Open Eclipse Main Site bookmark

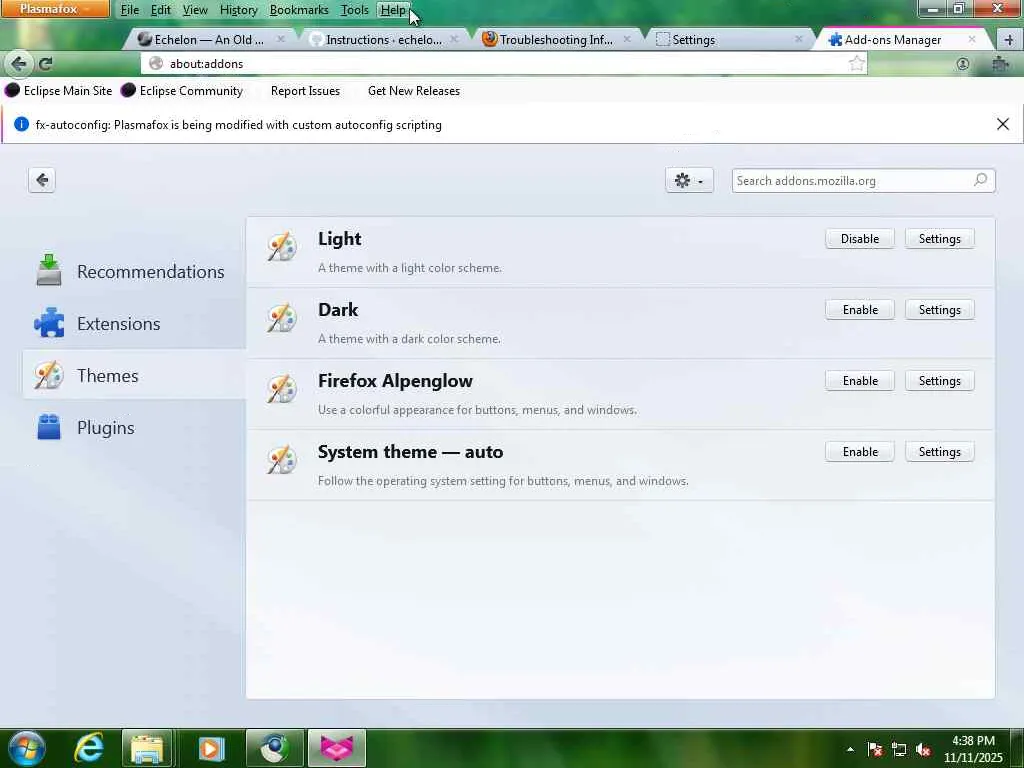pyautogui.click(x=59, y=91)
